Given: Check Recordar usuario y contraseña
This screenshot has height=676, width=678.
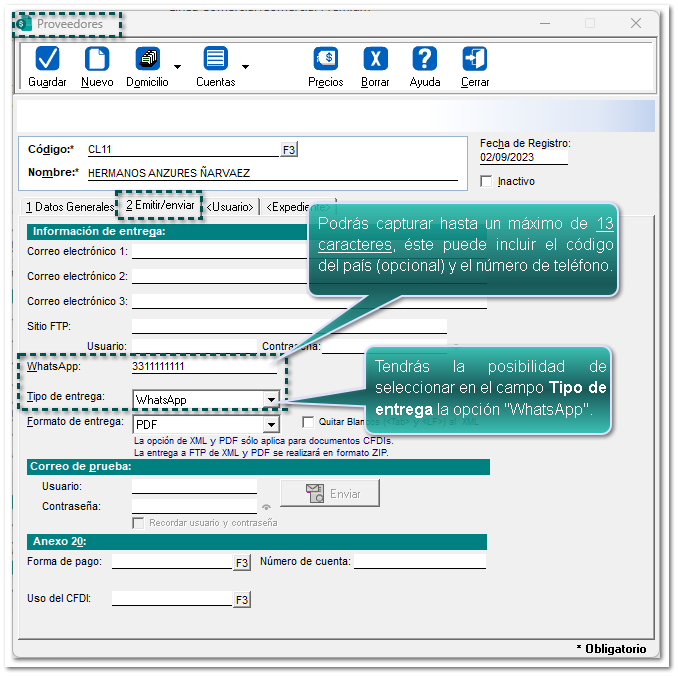Looking at the screenshot, I should [x=139, y=522].
